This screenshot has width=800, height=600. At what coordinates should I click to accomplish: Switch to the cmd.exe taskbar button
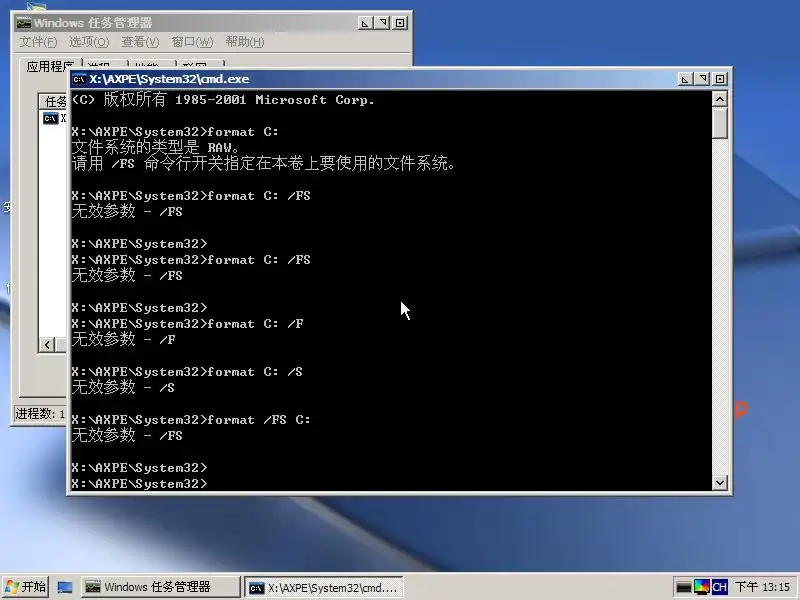point(323,587)
